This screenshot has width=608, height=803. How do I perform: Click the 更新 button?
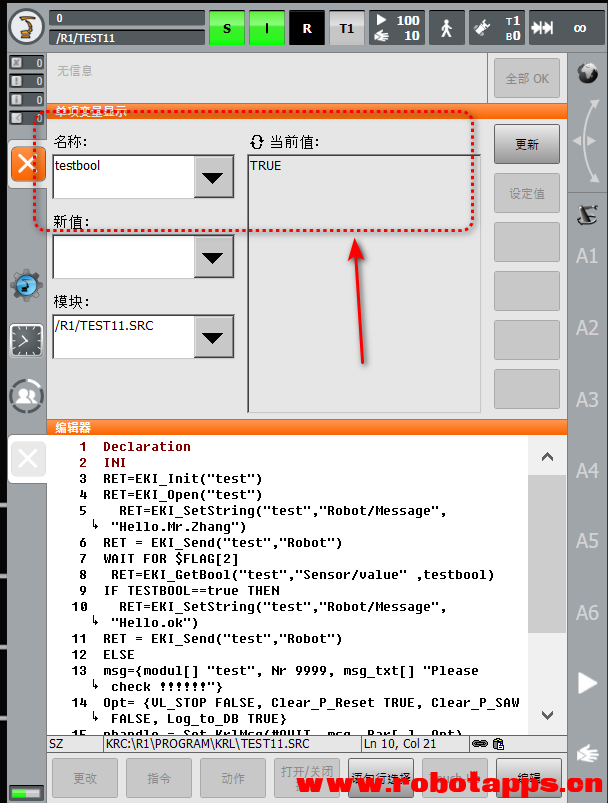point(527,144)
